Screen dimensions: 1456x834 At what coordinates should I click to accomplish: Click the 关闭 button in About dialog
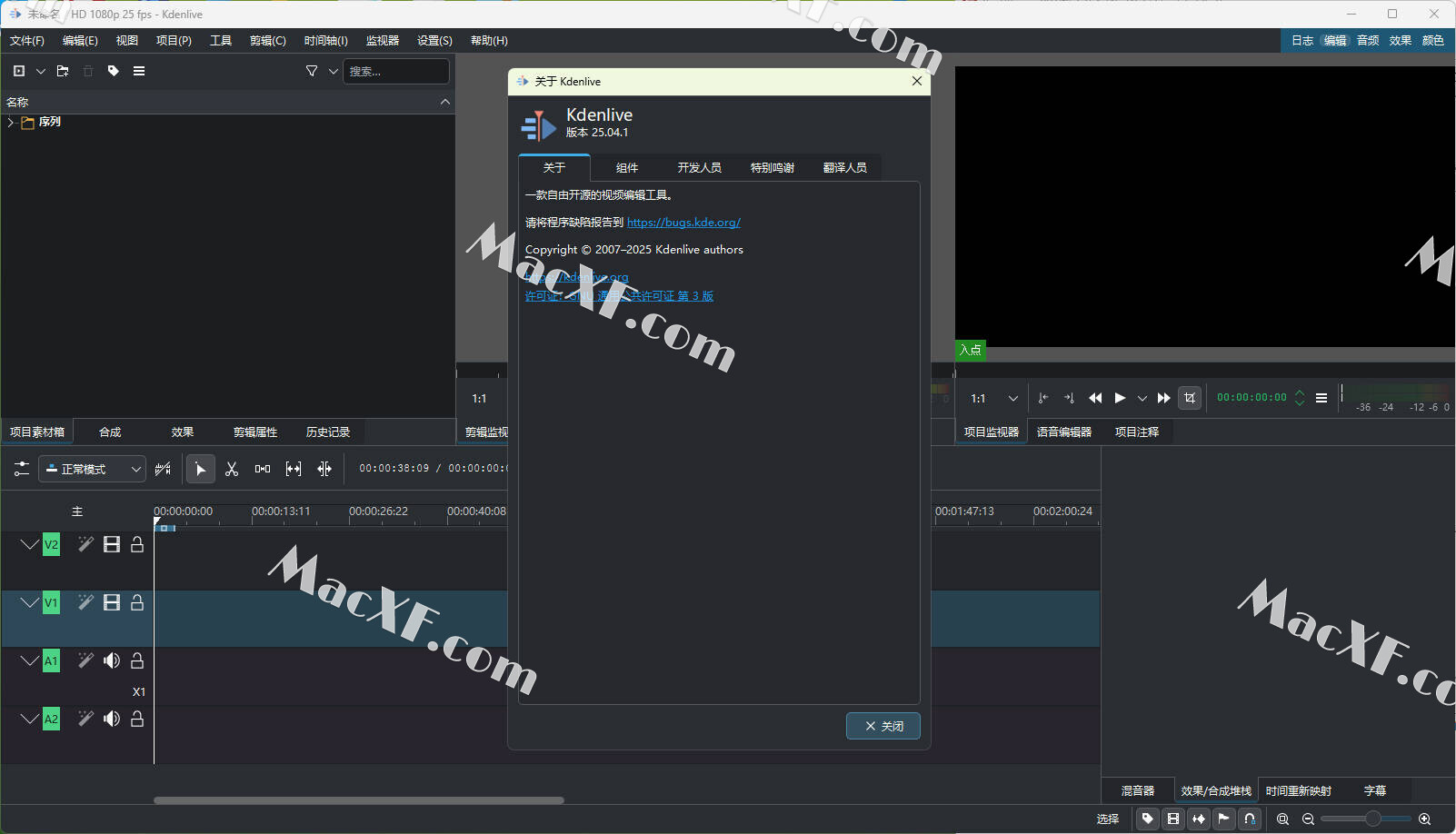[x=883, y=726]
